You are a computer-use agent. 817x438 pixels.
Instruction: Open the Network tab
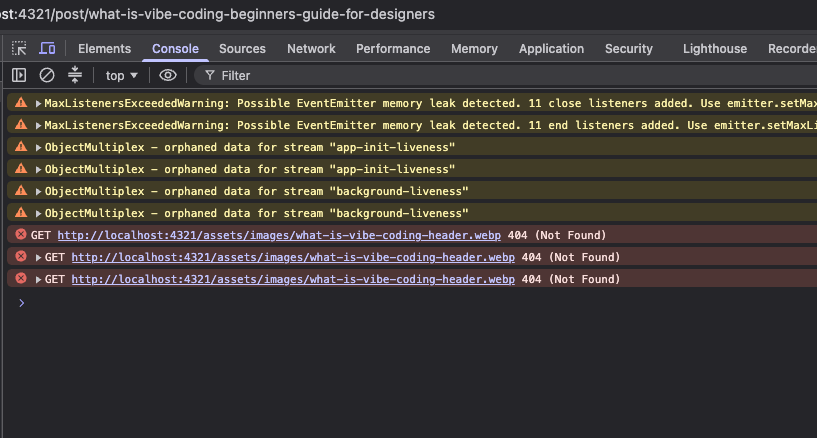click(311, 48)
